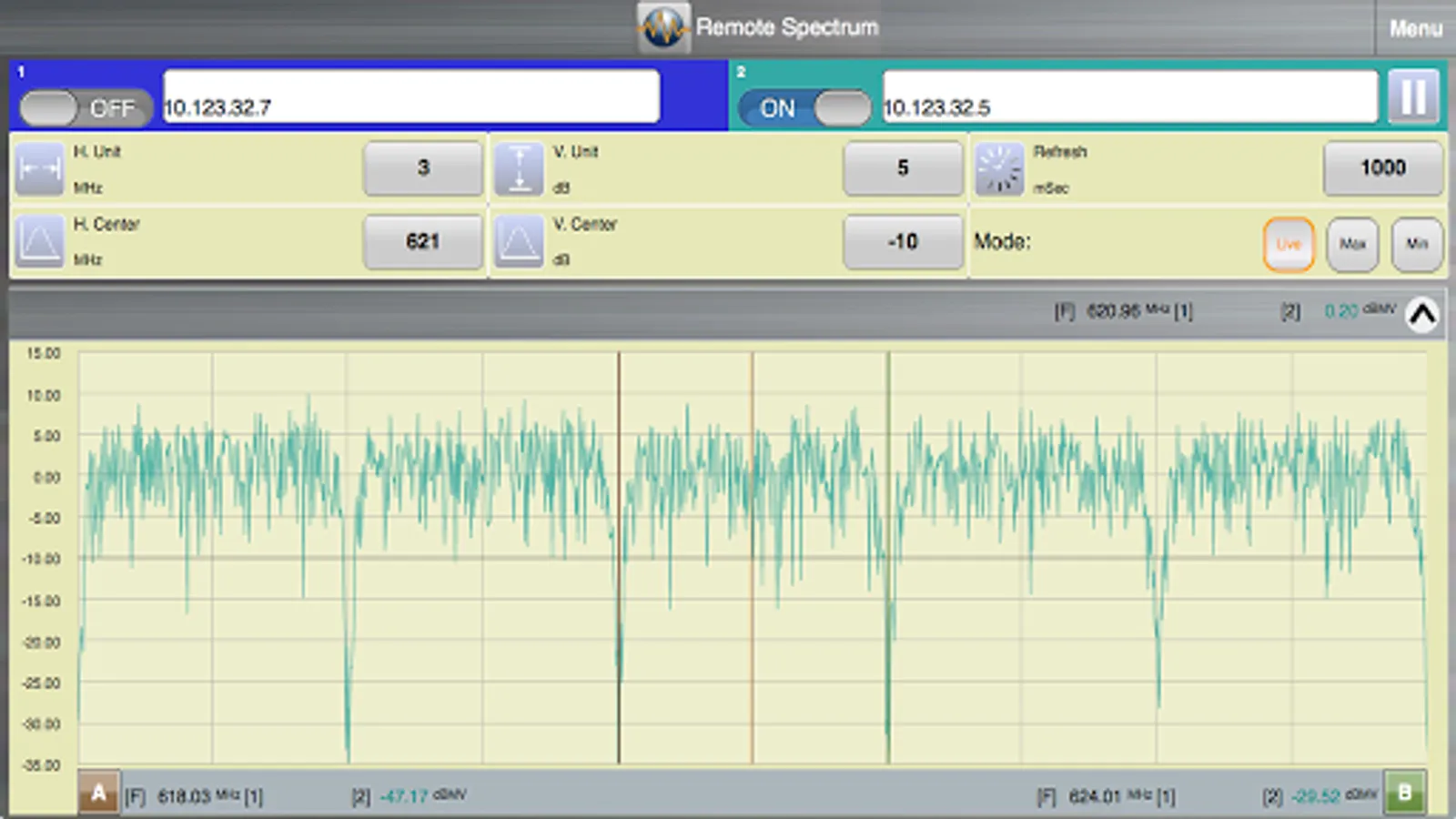The height and width of the screenshot is (819, 1456).
Task: Click the H. Center peak icon
Action: coord(39,242)
